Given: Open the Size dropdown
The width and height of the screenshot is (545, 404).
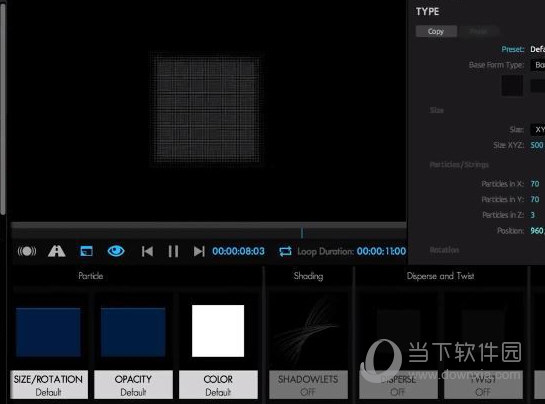Looking at the screenshot, I should point(538,130).
